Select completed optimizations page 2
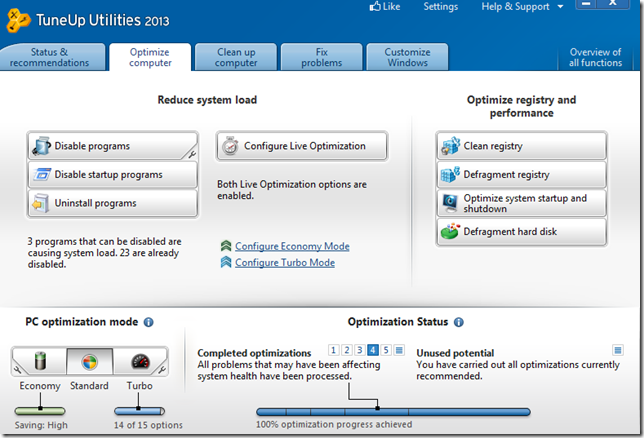This screenshot has width=644, height=438. click(x=346, y=350)
